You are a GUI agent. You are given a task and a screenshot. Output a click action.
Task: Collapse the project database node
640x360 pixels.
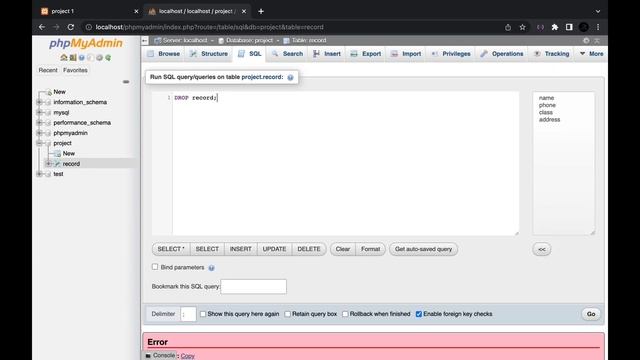(x=39, y=143)
